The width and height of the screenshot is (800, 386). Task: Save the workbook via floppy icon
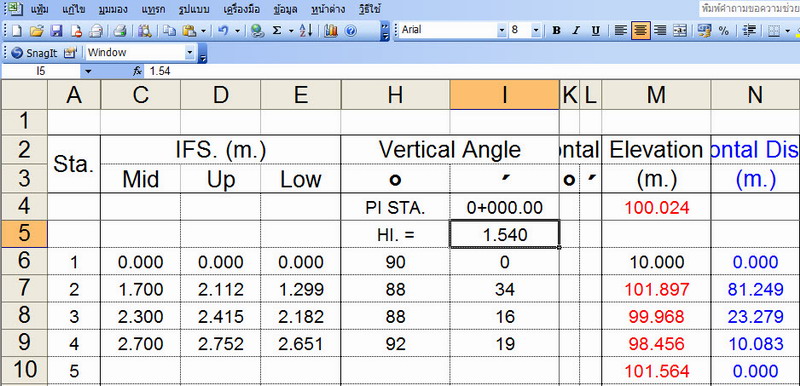[x=56, y=31]
